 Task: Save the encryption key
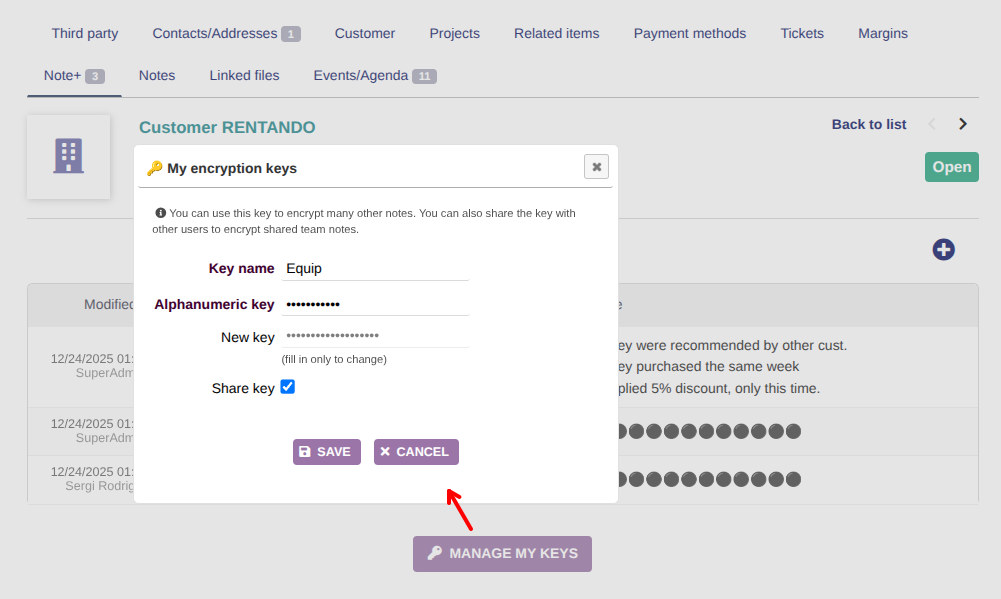coord(326,452)
